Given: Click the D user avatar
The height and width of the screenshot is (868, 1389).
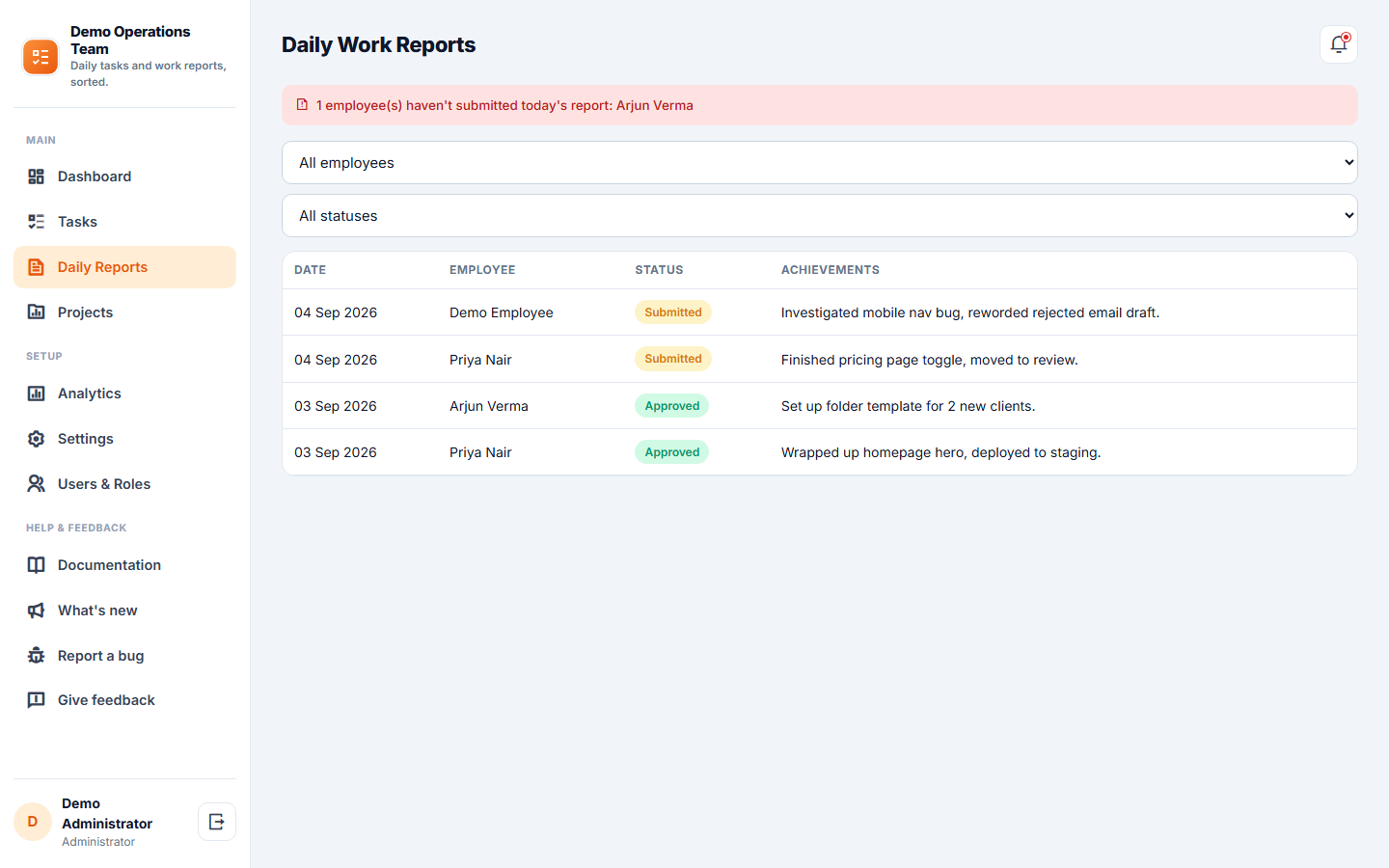Looking at the screenshot, I should 33,822.
